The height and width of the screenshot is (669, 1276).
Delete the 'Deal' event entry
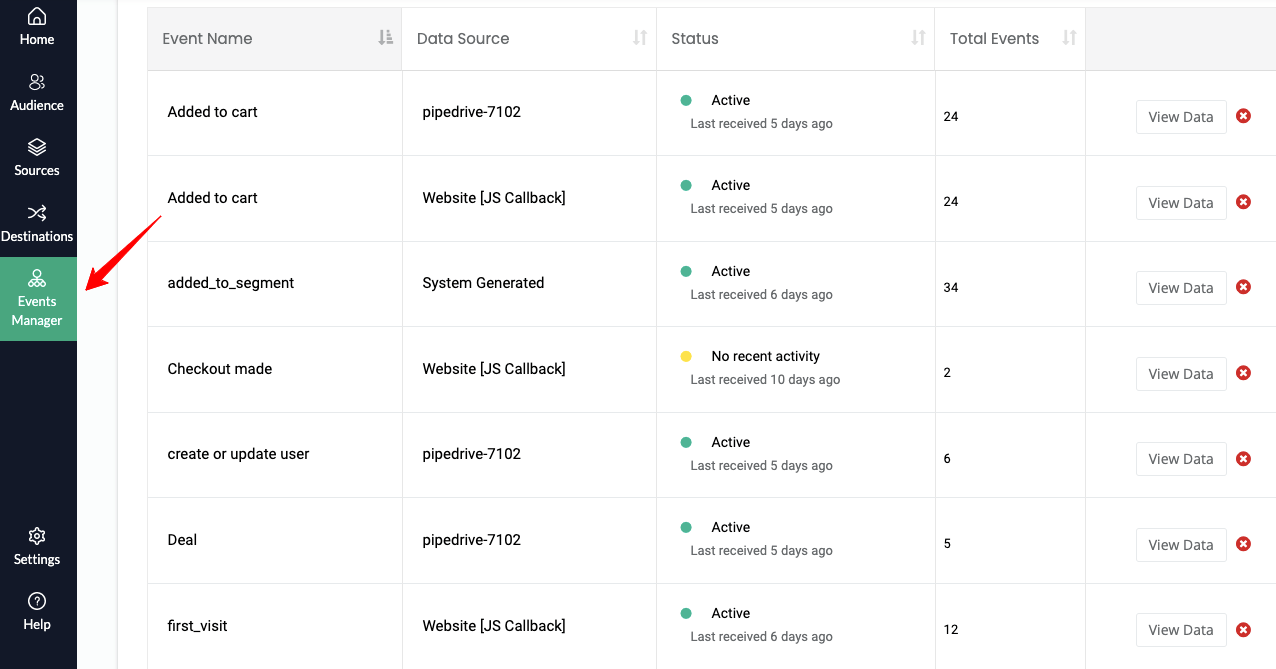click(x=1243, y=544)
